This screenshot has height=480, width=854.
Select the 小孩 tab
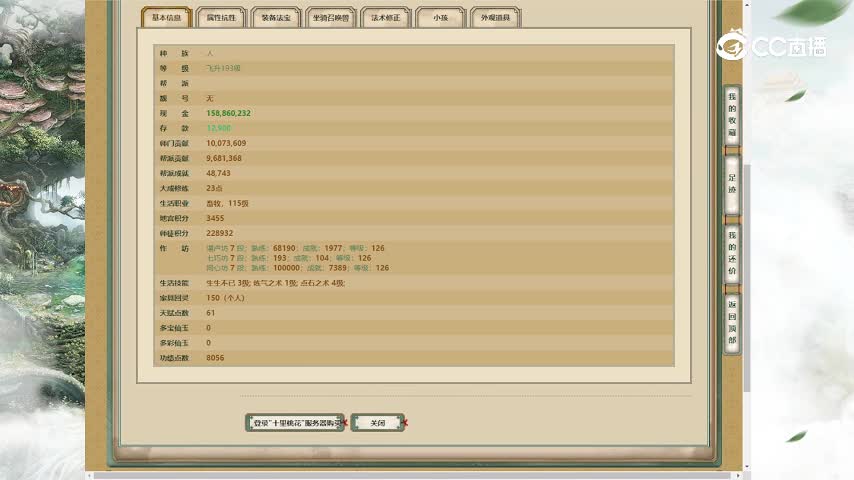point(440,18)
